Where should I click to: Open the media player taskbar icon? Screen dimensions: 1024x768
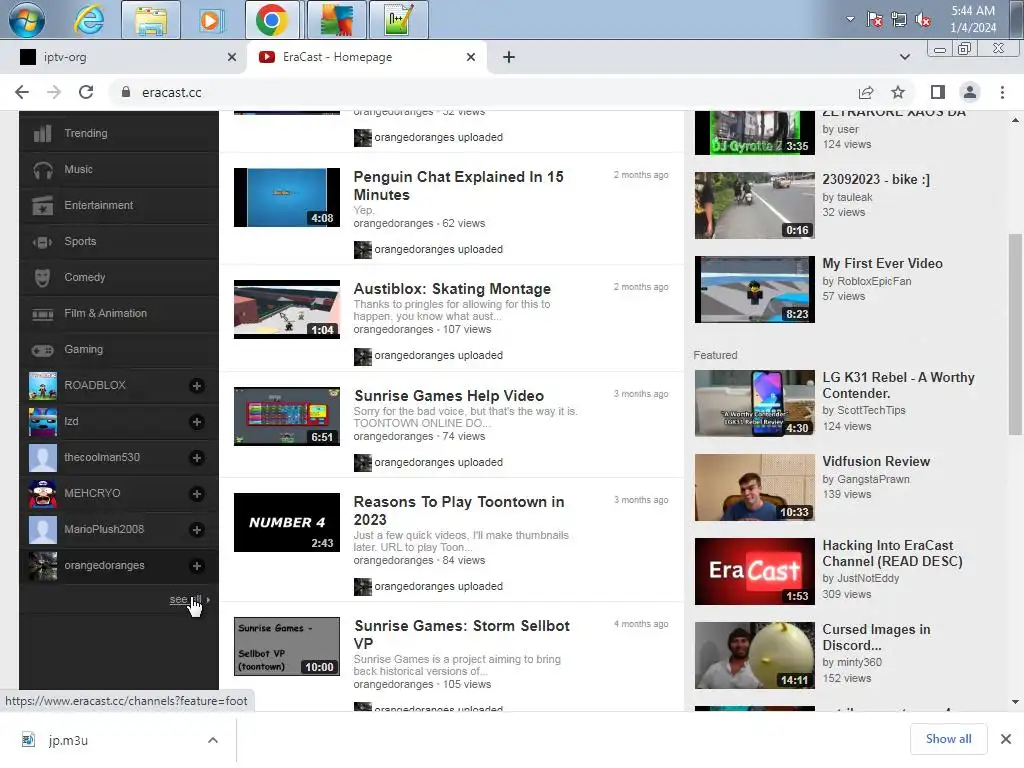(x=210, y=20)
